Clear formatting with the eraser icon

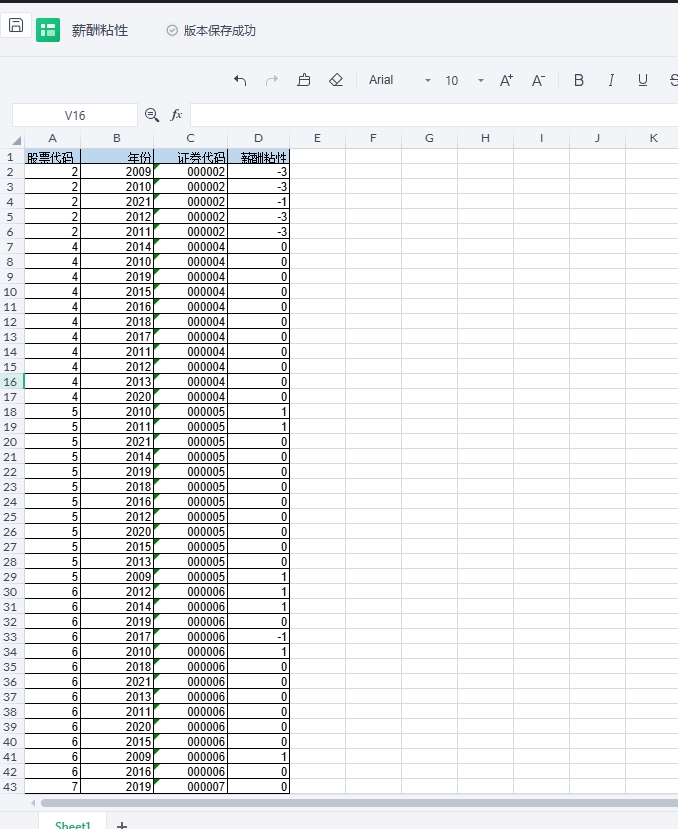point(336,81)
